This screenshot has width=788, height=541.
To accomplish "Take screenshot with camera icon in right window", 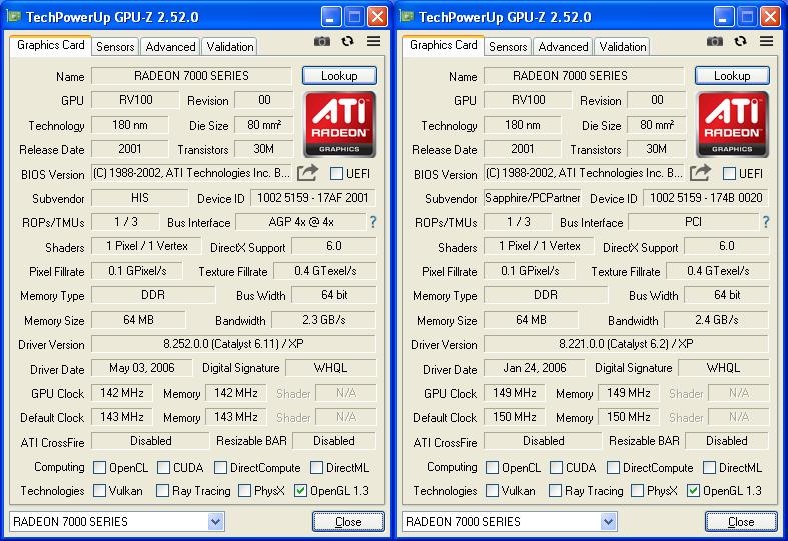I will (715, 41).
